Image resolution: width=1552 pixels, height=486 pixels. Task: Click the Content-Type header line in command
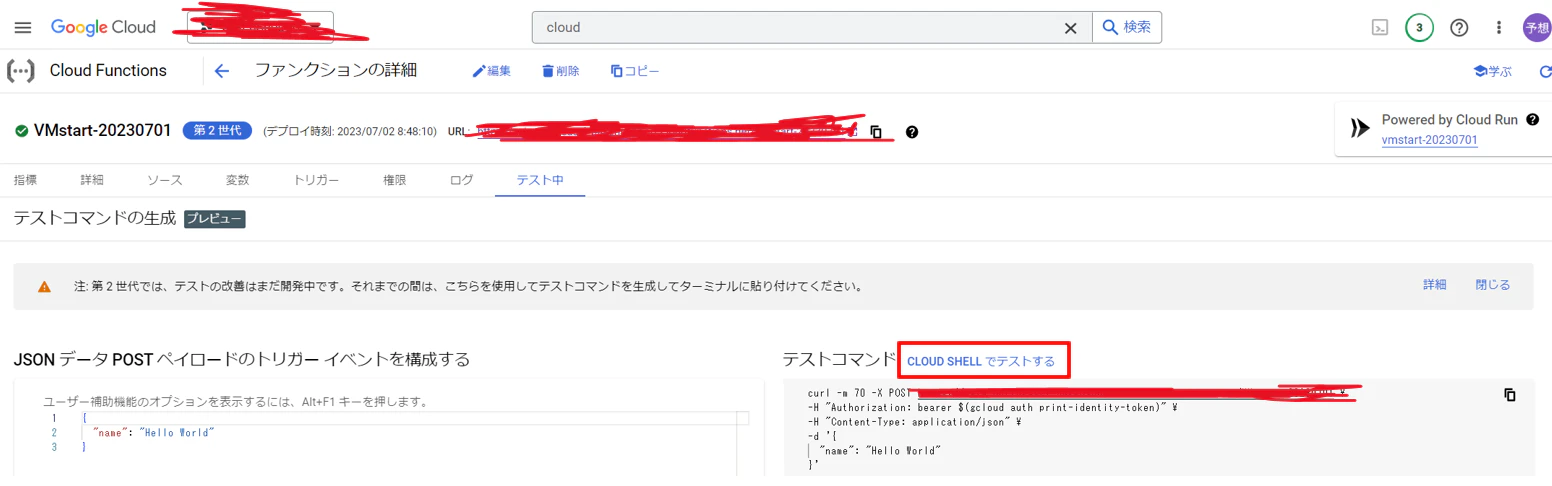pyautogui.click(x=914, y=422)
